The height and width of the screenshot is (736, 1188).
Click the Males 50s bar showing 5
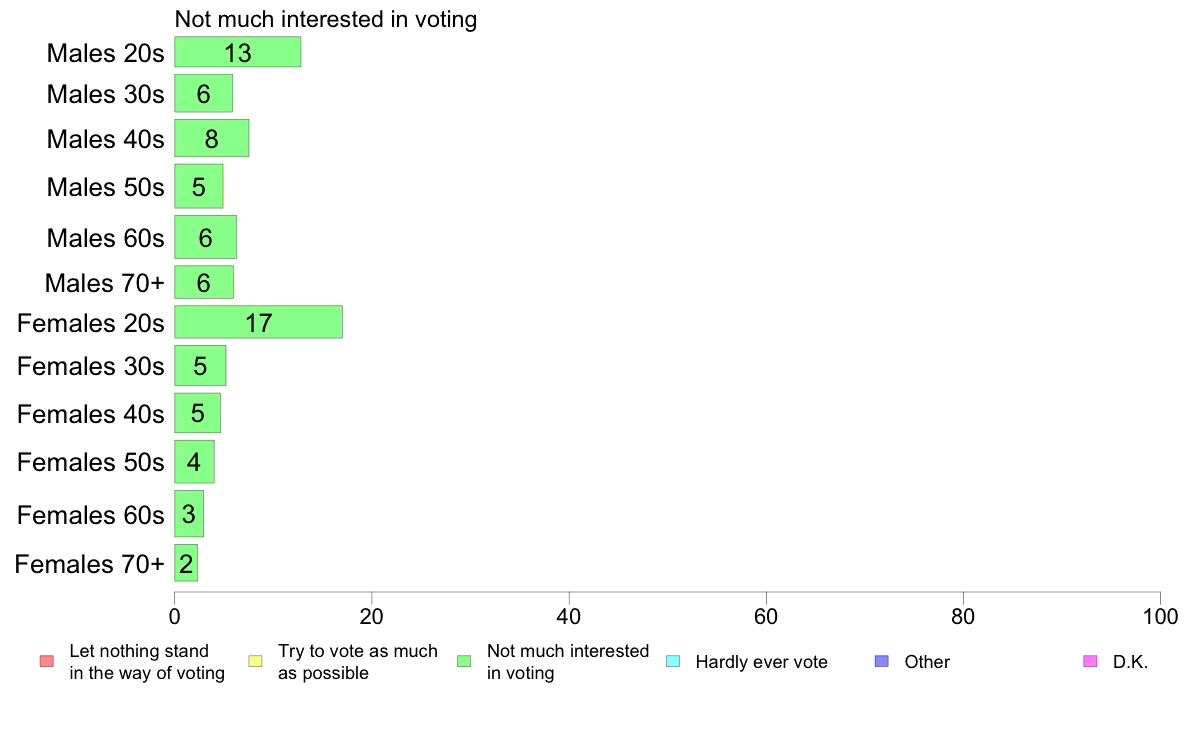pos(199,186)
